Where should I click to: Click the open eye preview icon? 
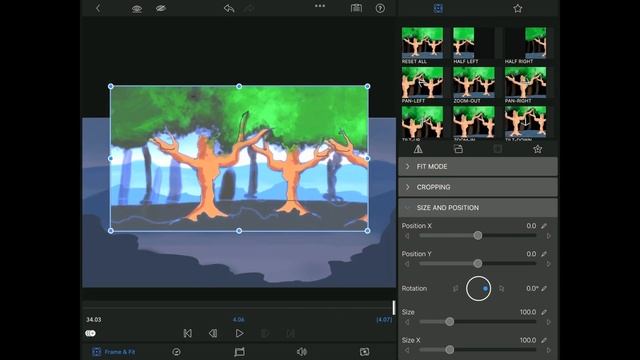point(137,9)
